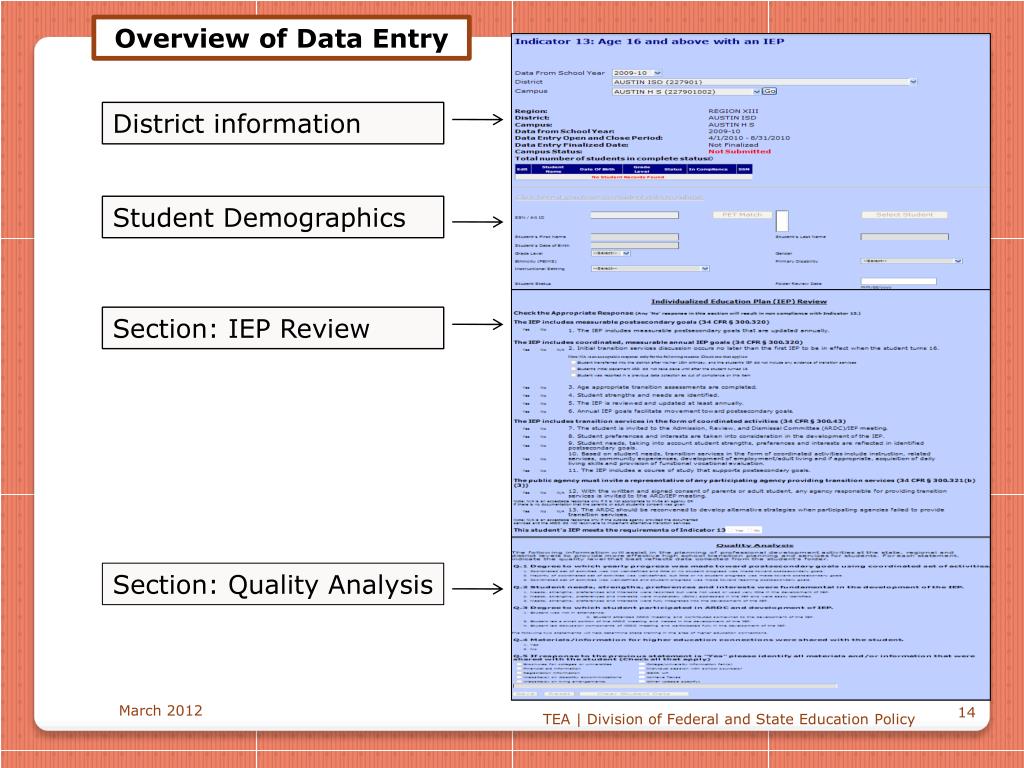This screenshot has width=1024, height=768.
Task: Open the Campus dropdown showing AUSTIN H S
Action: (x=686, y=91)
